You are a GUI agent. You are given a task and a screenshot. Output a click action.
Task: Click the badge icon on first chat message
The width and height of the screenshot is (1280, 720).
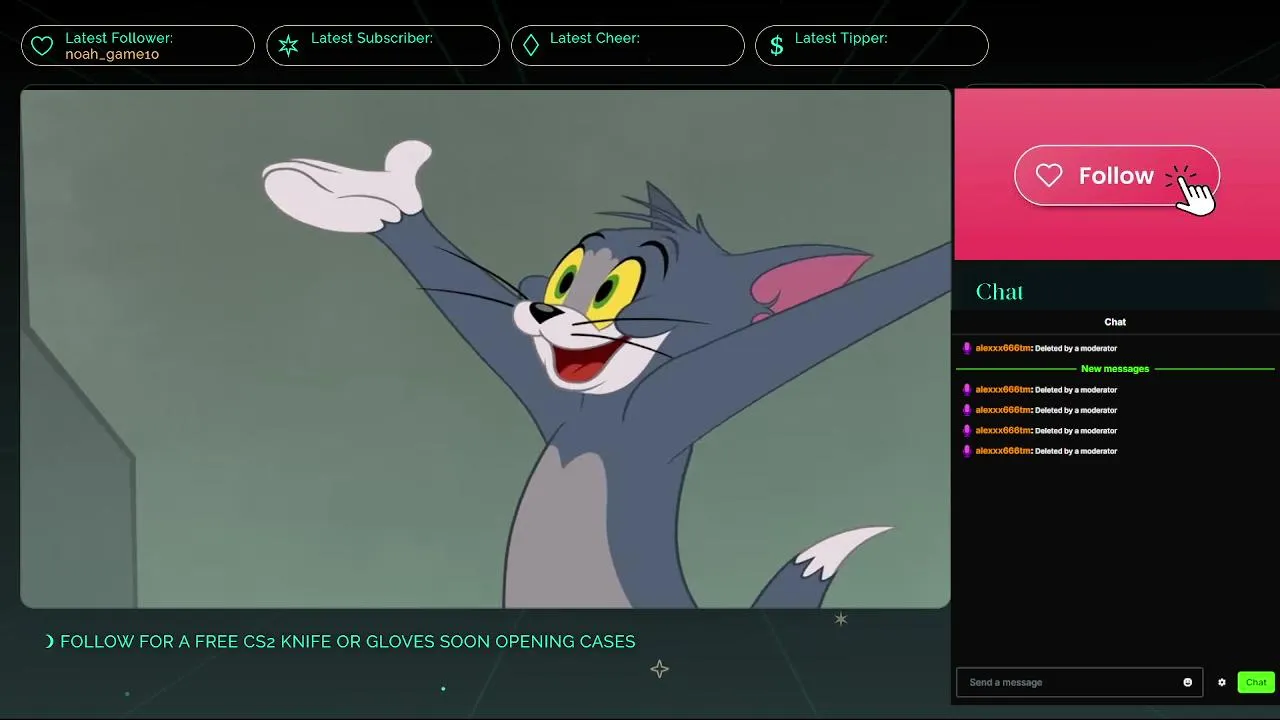click(967, 348)
